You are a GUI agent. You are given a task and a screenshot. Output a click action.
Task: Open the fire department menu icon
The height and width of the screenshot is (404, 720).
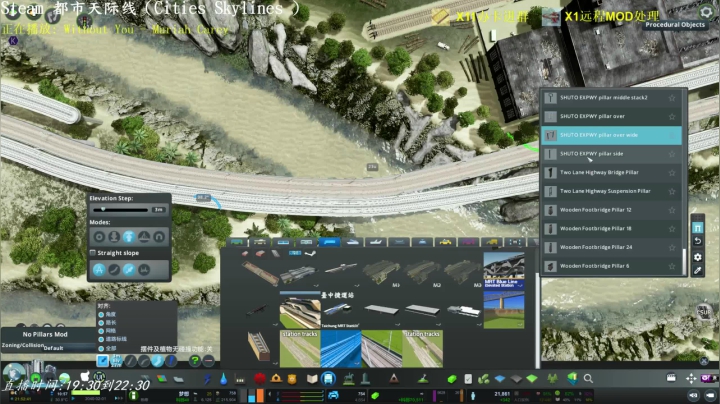(x=276, y=379)
